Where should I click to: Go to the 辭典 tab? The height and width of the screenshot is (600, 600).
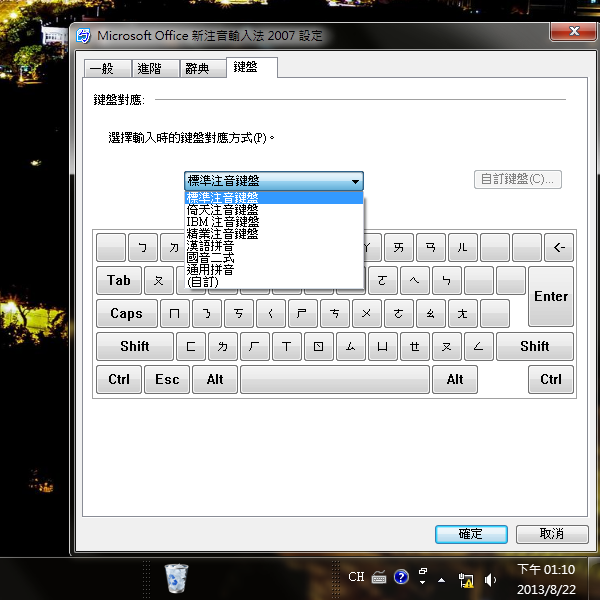[203, 68]
